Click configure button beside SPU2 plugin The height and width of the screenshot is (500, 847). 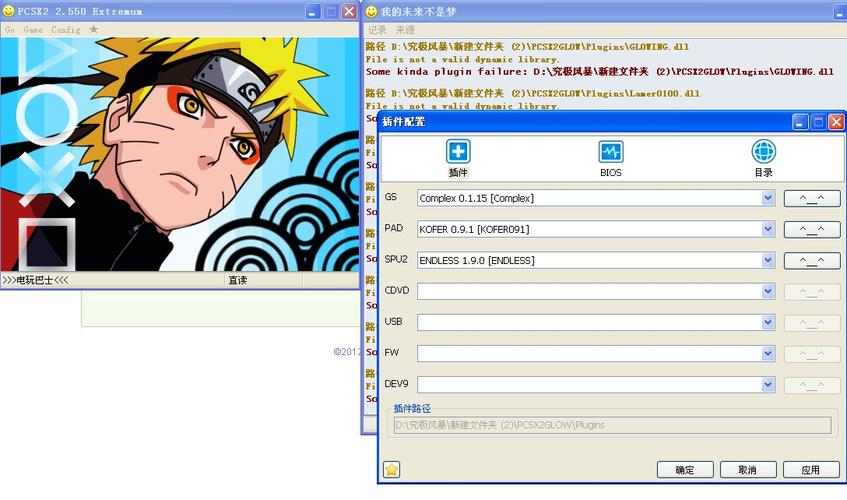point(812,261)
